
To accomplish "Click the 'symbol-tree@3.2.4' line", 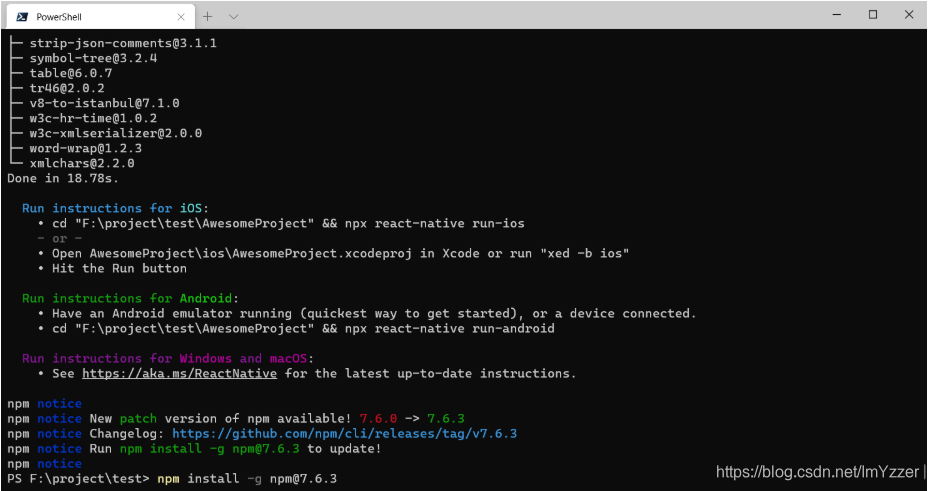I will [93, 58].
